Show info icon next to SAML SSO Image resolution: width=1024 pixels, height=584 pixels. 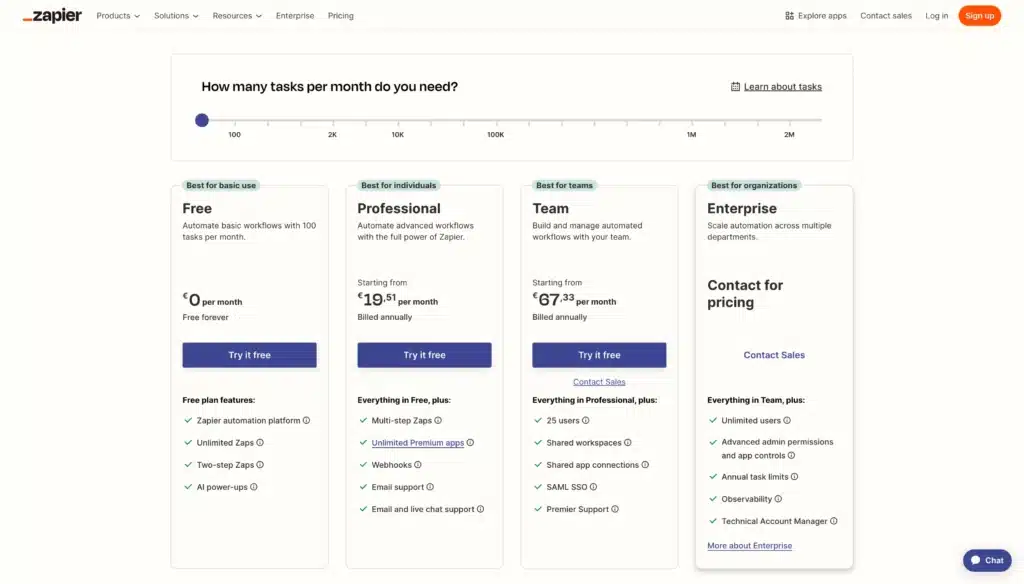[594, 487]
